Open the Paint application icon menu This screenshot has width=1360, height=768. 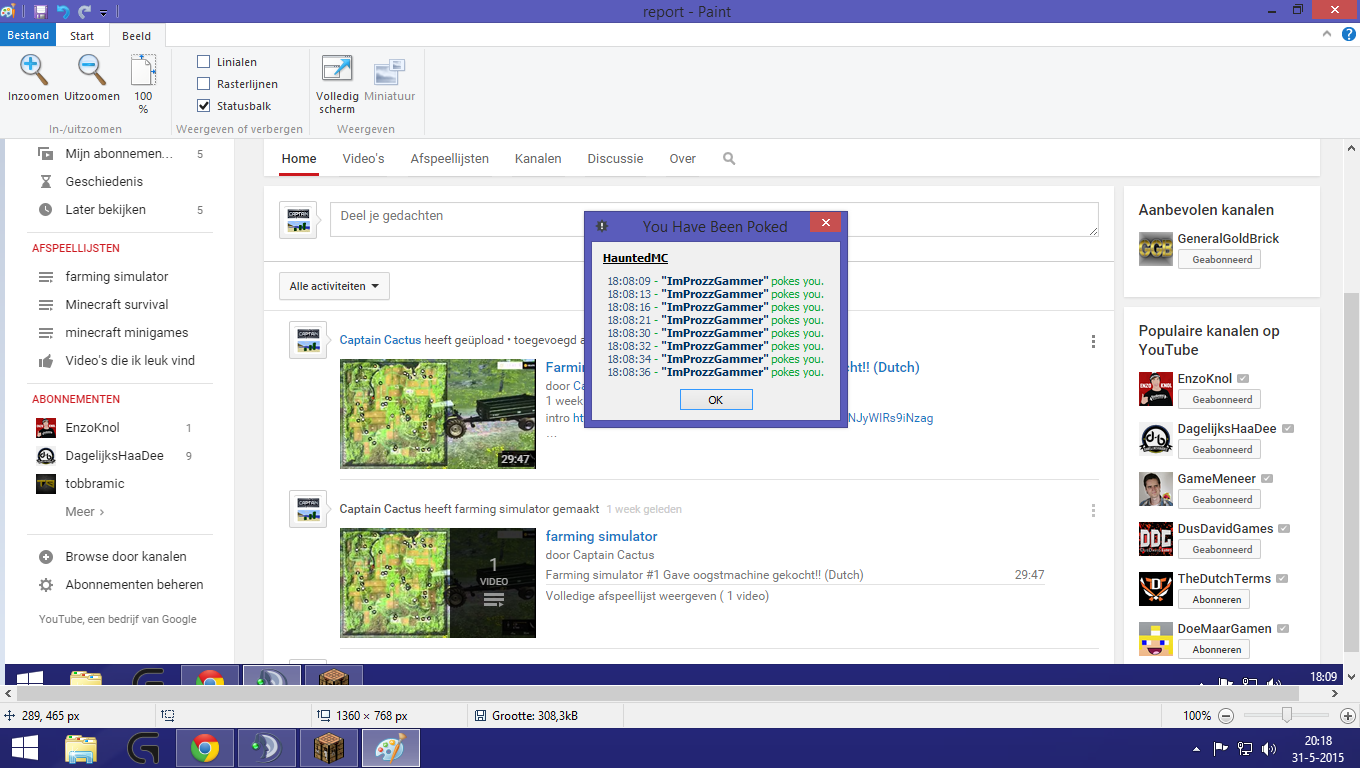pyautogui.click(x=8, y=11)
